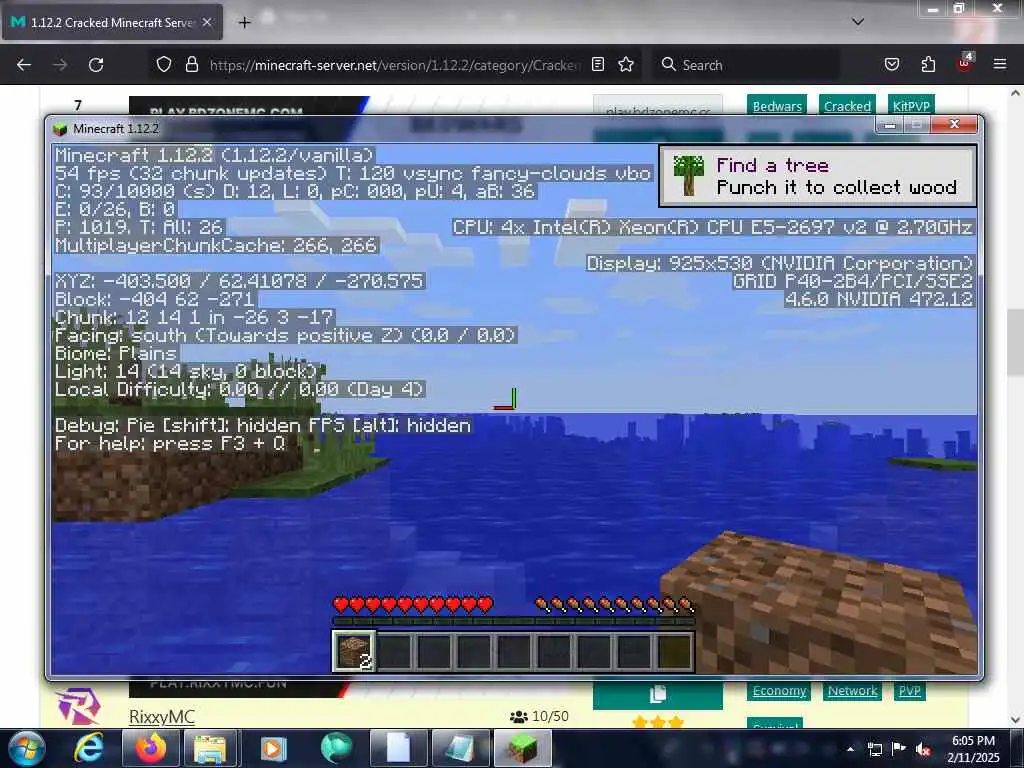Open the Firefox hamburger menu

[1000, 64]
